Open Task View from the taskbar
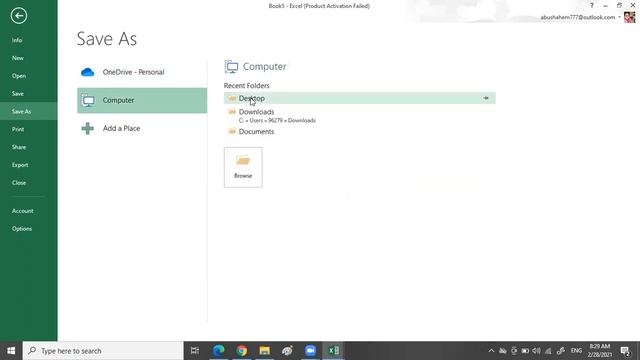This screenshot has height=360, width=640. click(195, 351)
